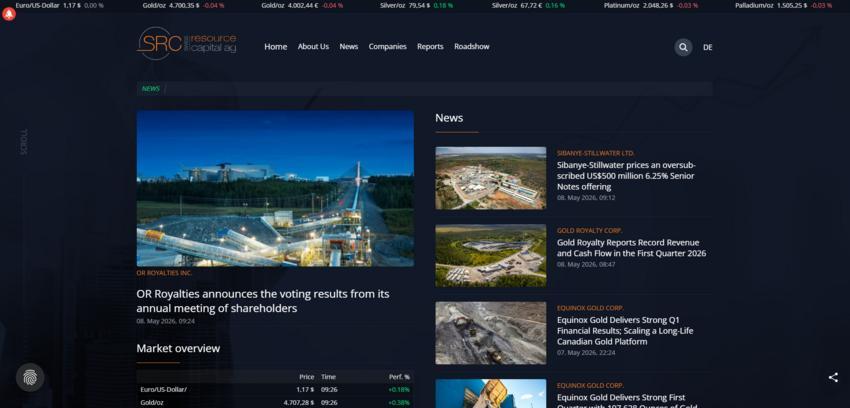Click the 08. May 2026, 09:12 date
The image size is (850, 408).
click(x=585, y=198)
